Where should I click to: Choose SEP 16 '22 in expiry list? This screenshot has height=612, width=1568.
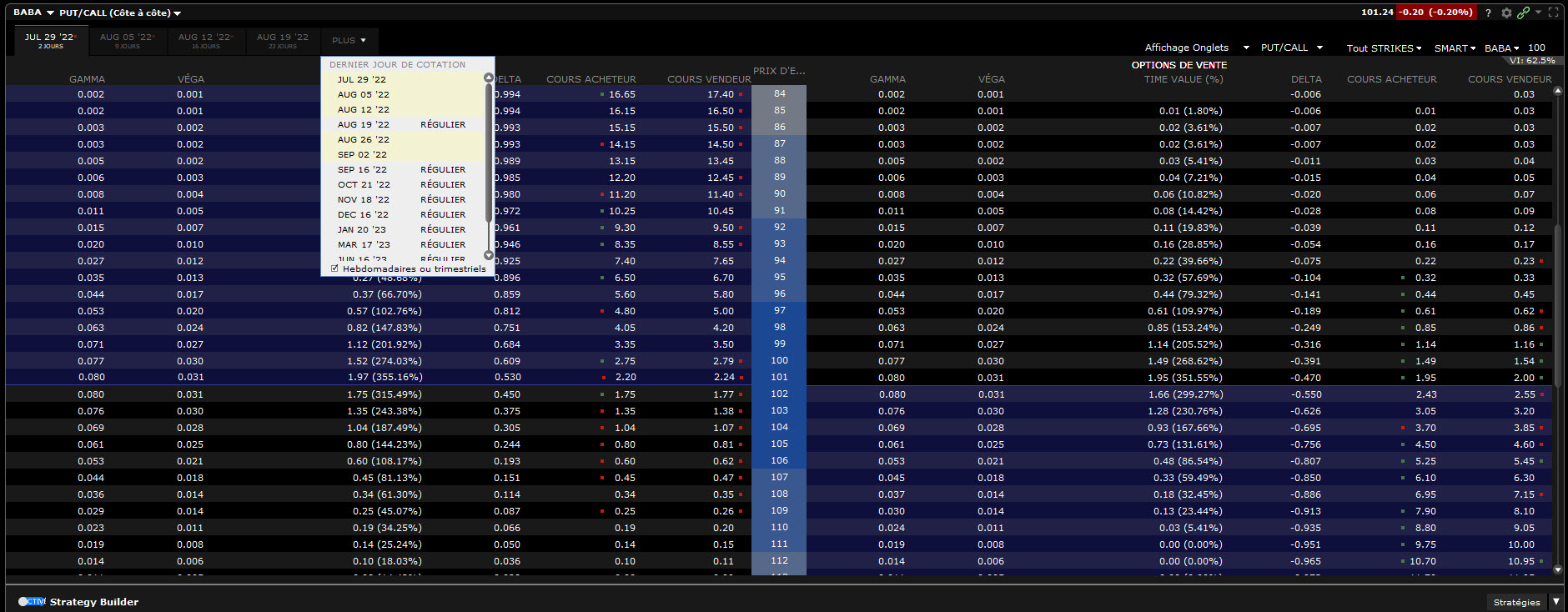(x=362, y=169)
